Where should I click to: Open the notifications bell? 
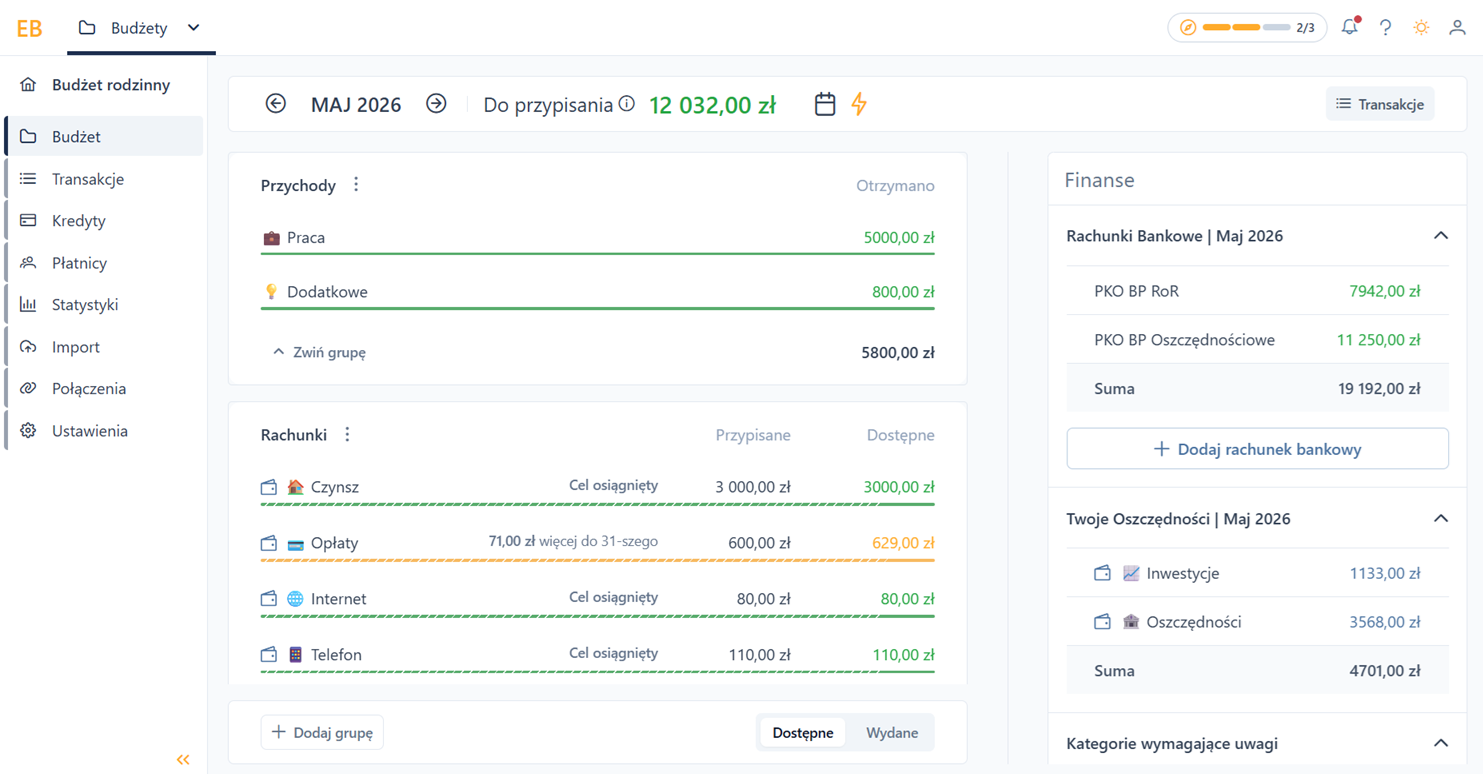(1350, 27)
